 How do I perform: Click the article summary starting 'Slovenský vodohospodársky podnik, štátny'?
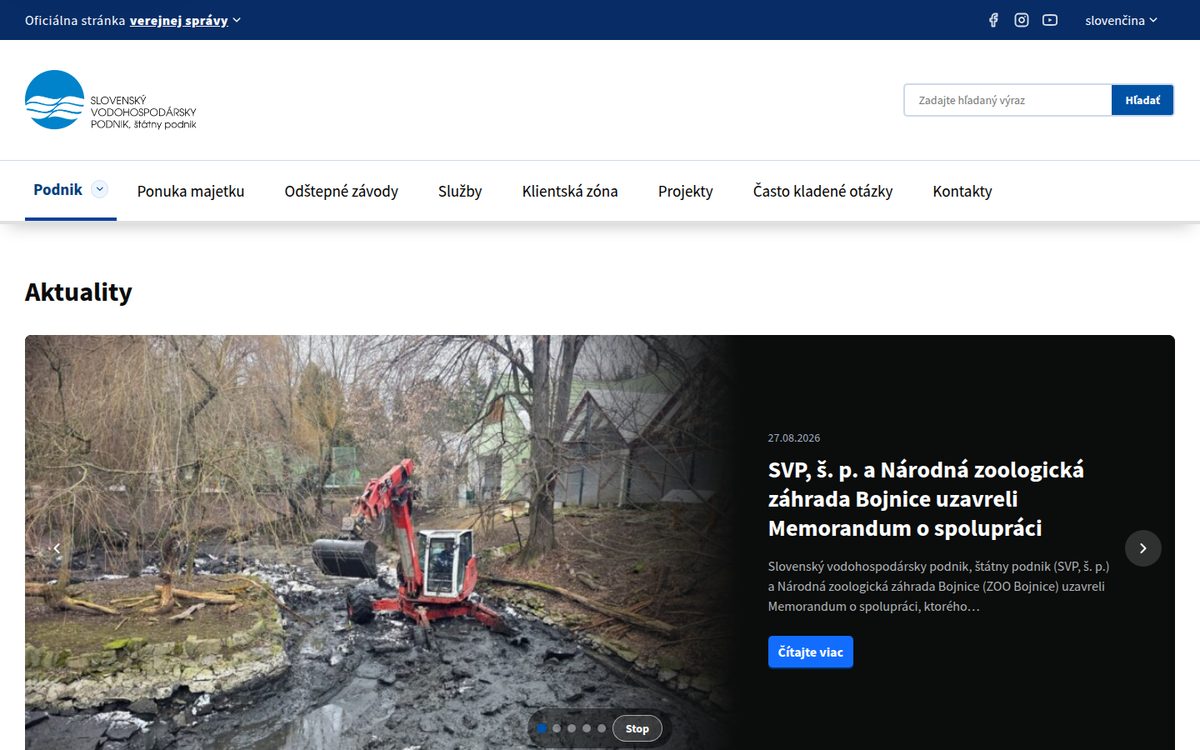coord(938,586)
